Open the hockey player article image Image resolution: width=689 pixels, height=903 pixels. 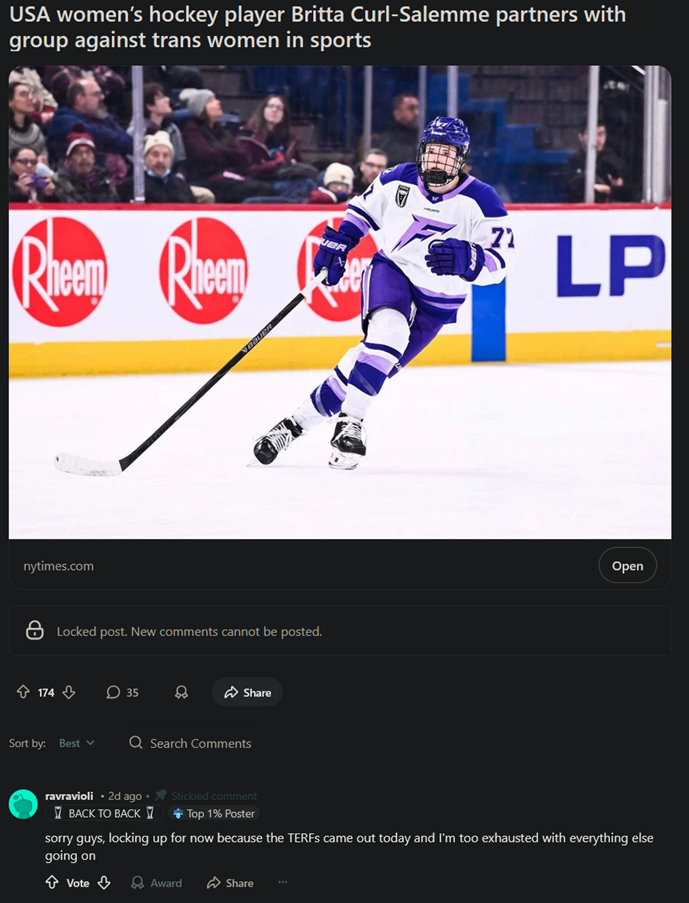point(340,302)
